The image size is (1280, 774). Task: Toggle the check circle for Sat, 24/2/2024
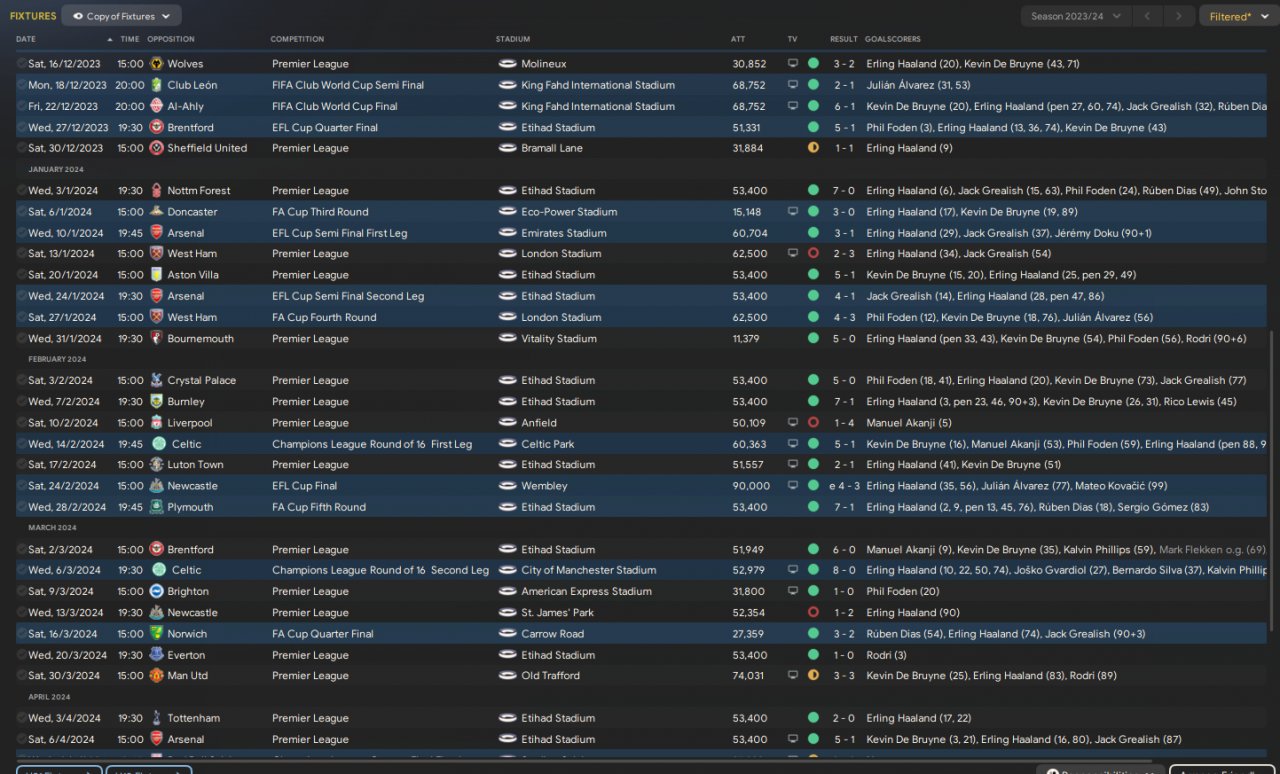tap(22, 486)
